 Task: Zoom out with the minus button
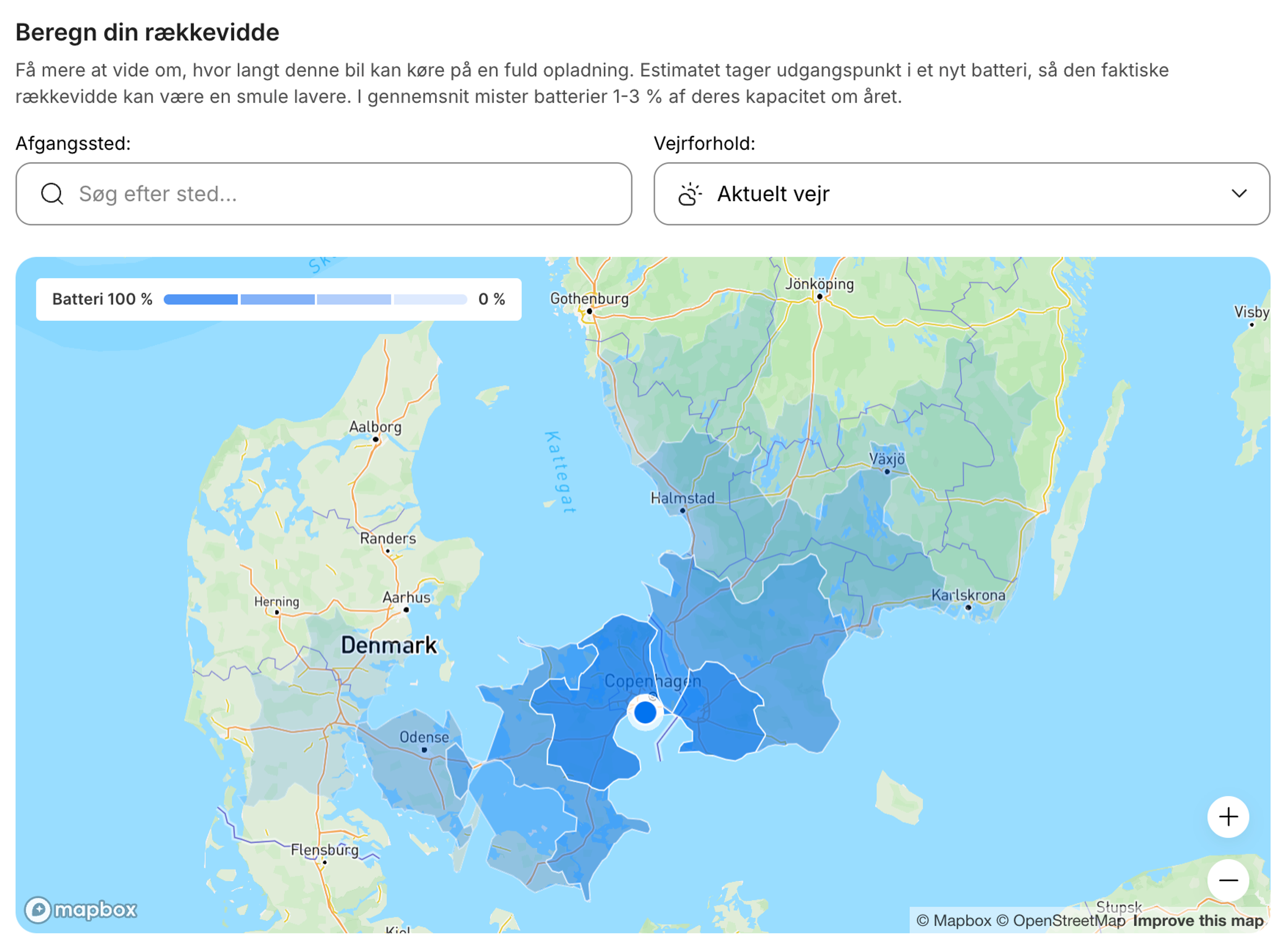(x=1228, y=881)
